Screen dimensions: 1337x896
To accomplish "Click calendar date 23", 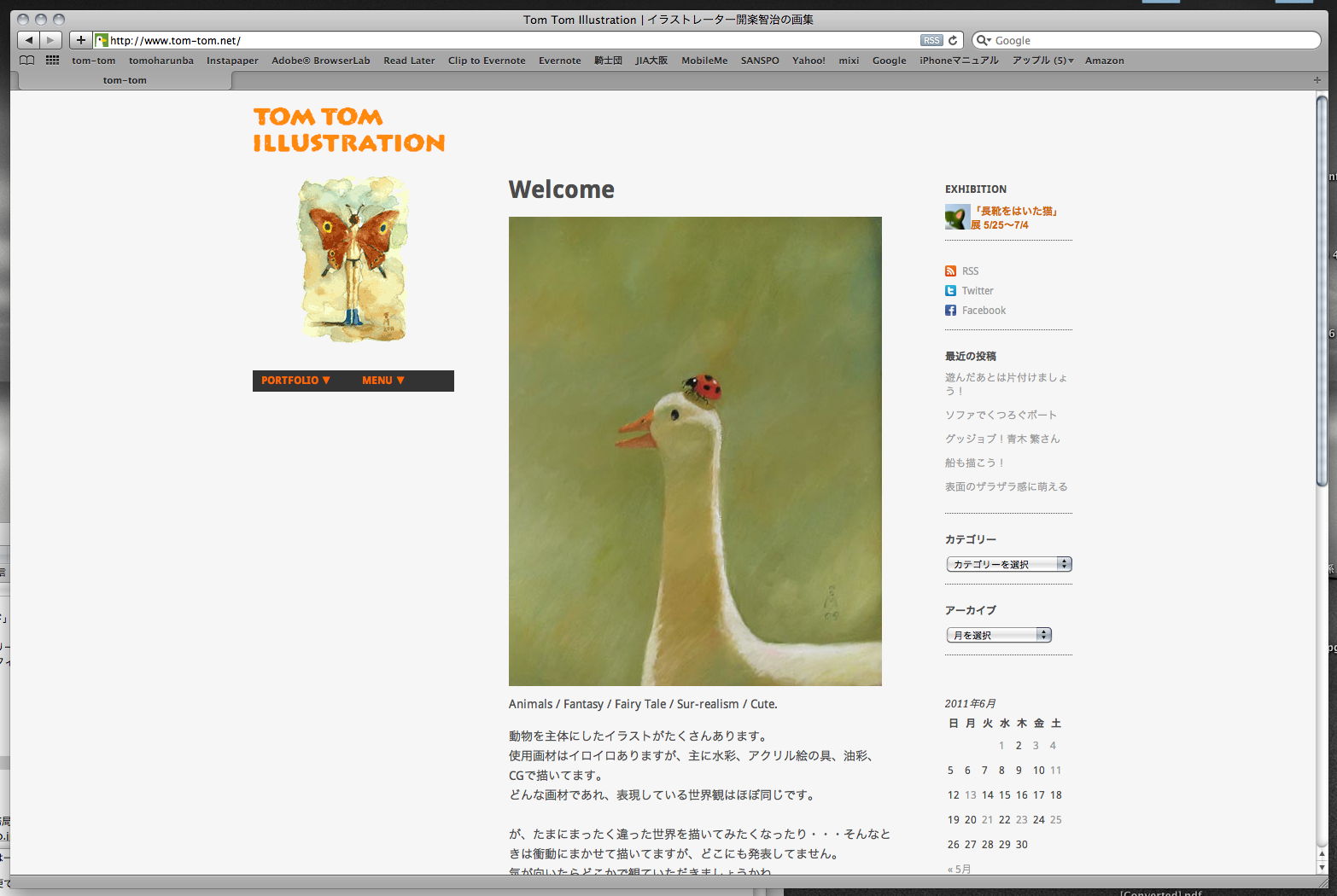I will point(1022,820).
